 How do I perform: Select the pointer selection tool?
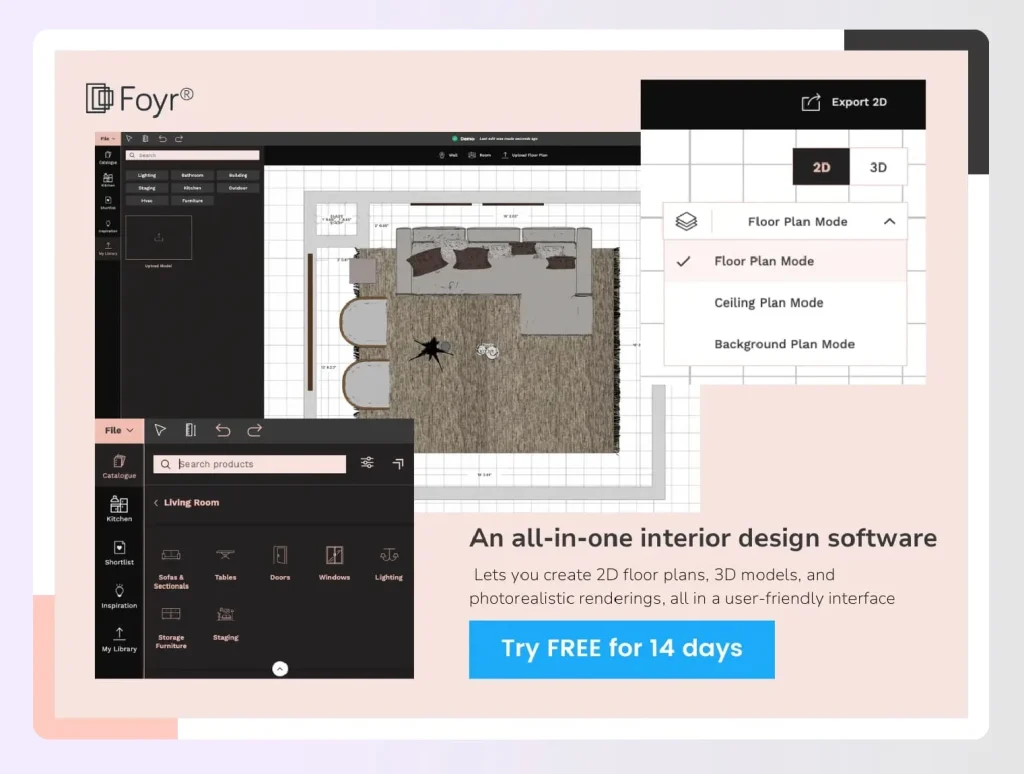159,430
